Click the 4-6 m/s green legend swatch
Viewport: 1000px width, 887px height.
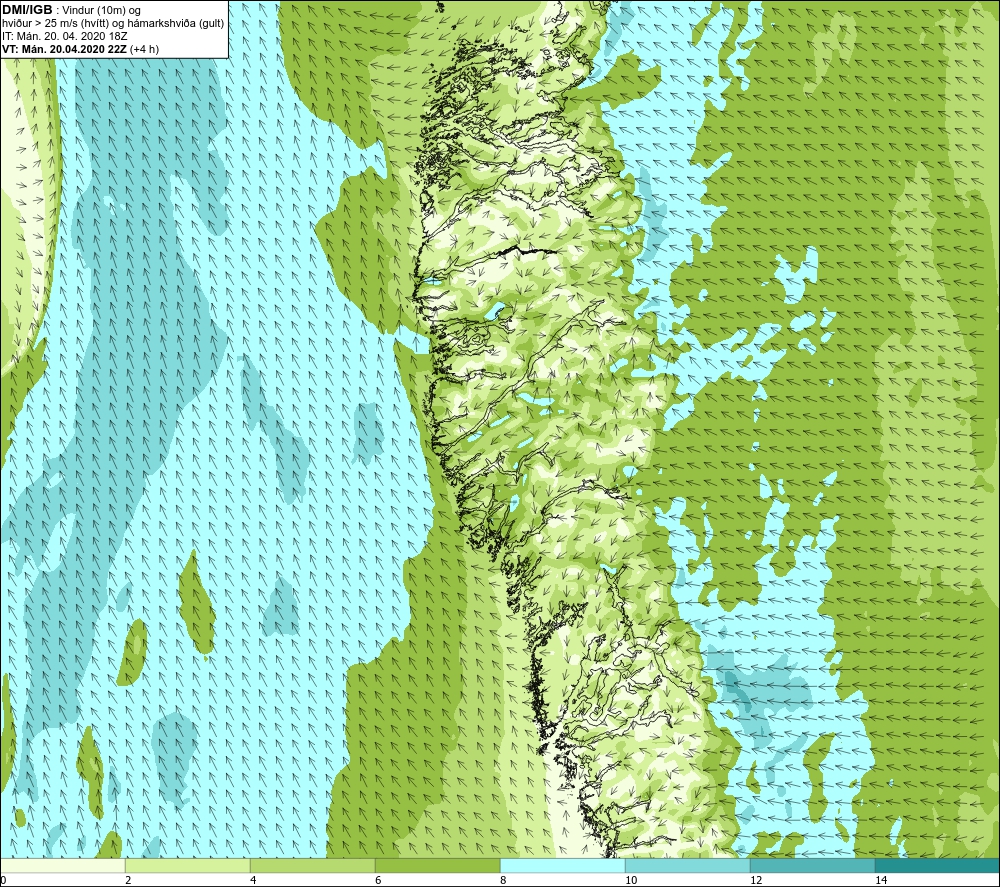click(312, 866)
